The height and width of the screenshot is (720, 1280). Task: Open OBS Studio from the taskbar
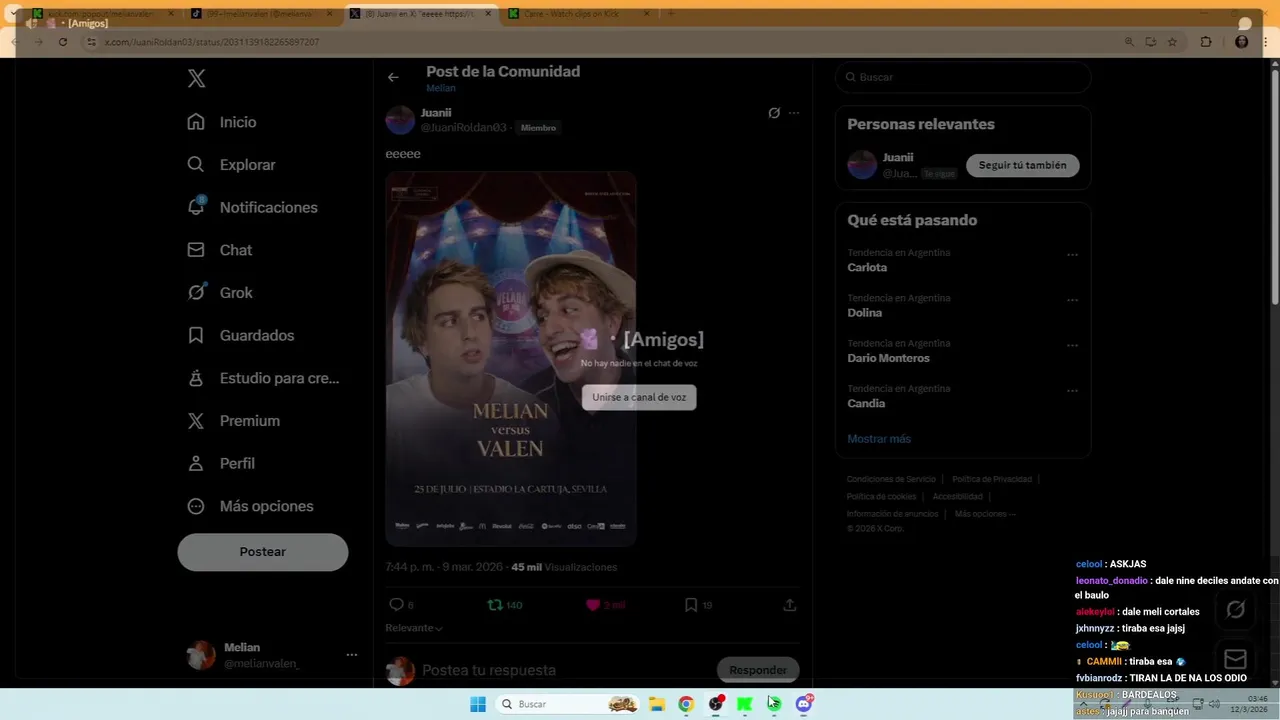(x=715, y=704)
